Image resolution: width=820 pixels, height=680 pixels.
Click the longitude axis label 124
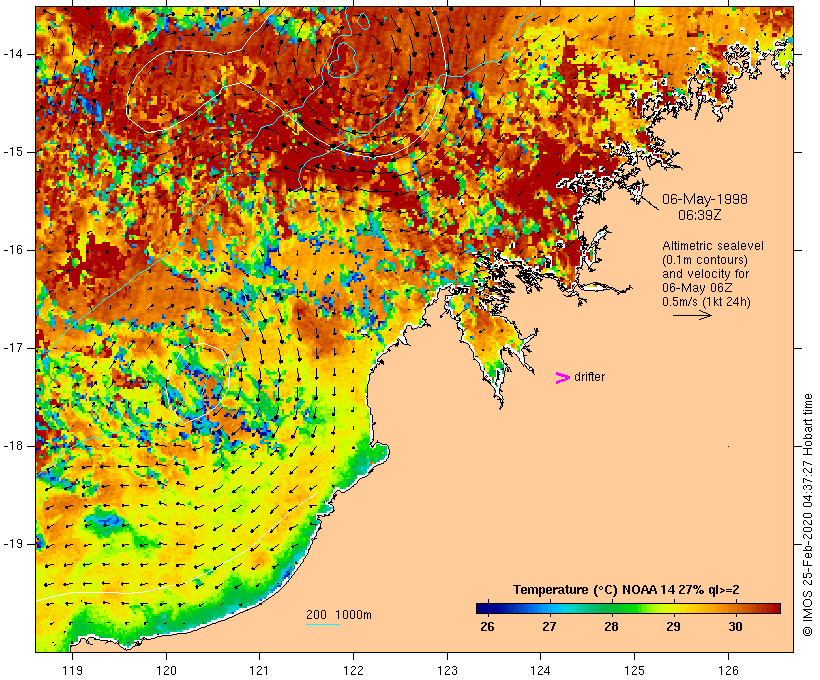(540, 671)
